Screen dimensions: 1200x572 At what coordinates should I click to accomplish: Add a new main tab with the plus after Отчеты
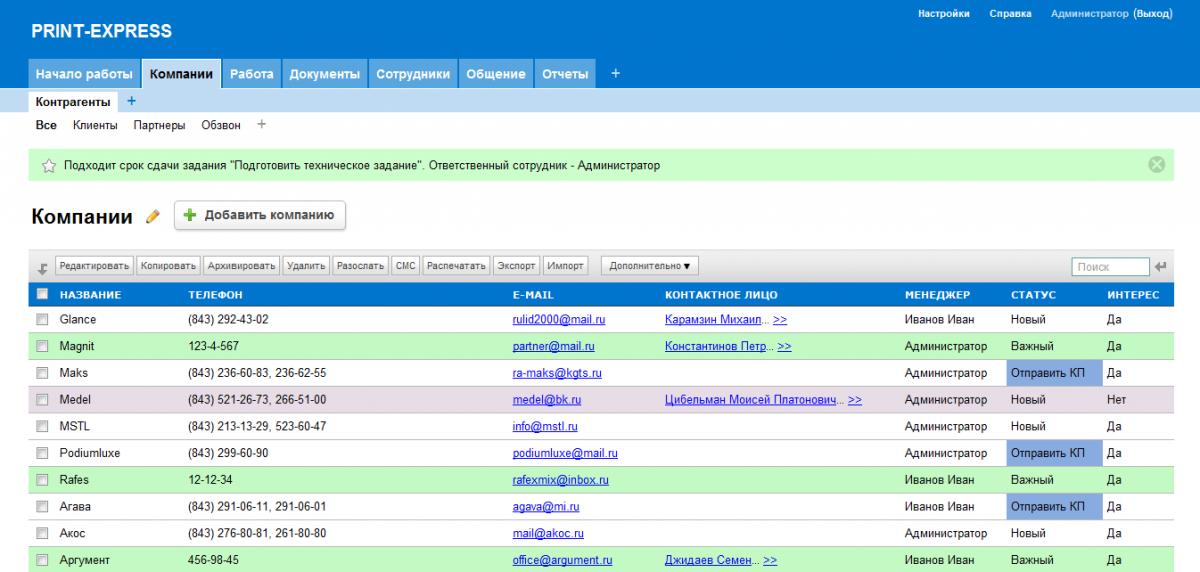(615, 73)
